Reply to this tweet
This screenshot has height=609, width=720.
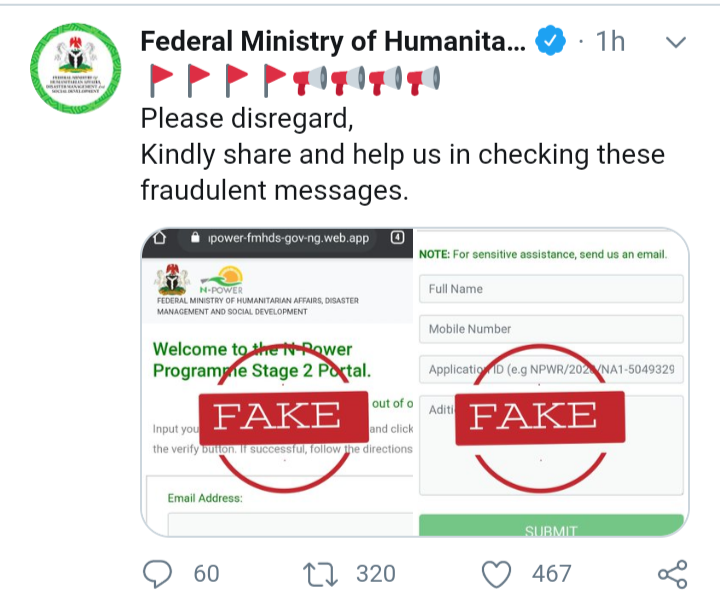tap(158, 573)
